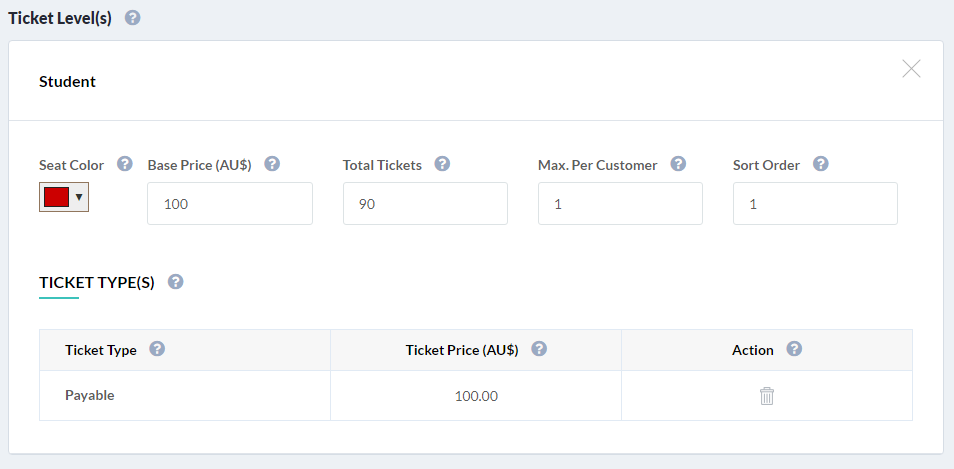Click the Sort Order input field
Screen dimensions: 954x469
[815, 204]
